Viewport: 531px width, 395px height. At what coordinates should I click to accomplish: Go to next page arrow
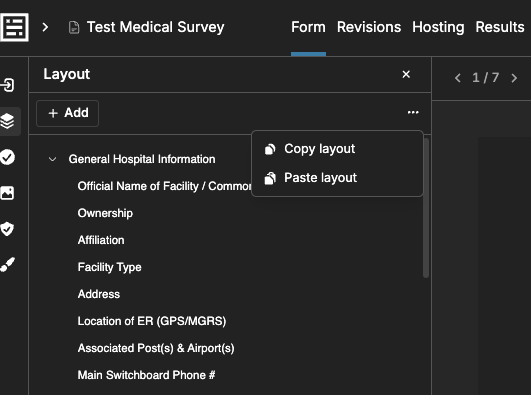pos(514,78)
